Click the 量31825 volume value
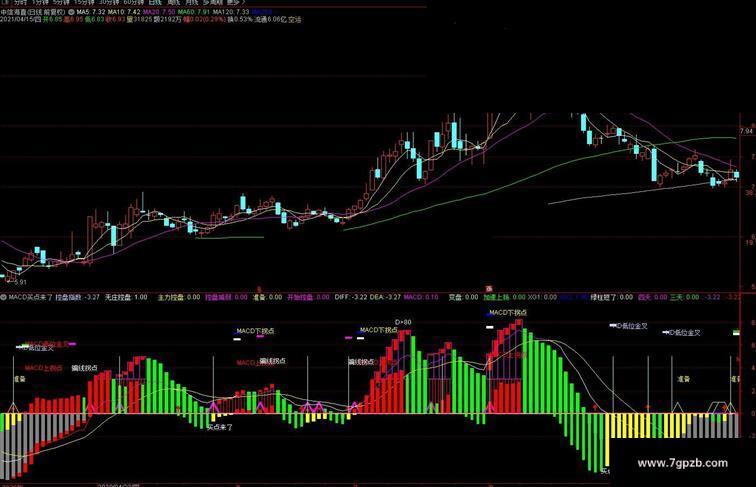The height and width of the screenshot is (487, 756). 139,20
